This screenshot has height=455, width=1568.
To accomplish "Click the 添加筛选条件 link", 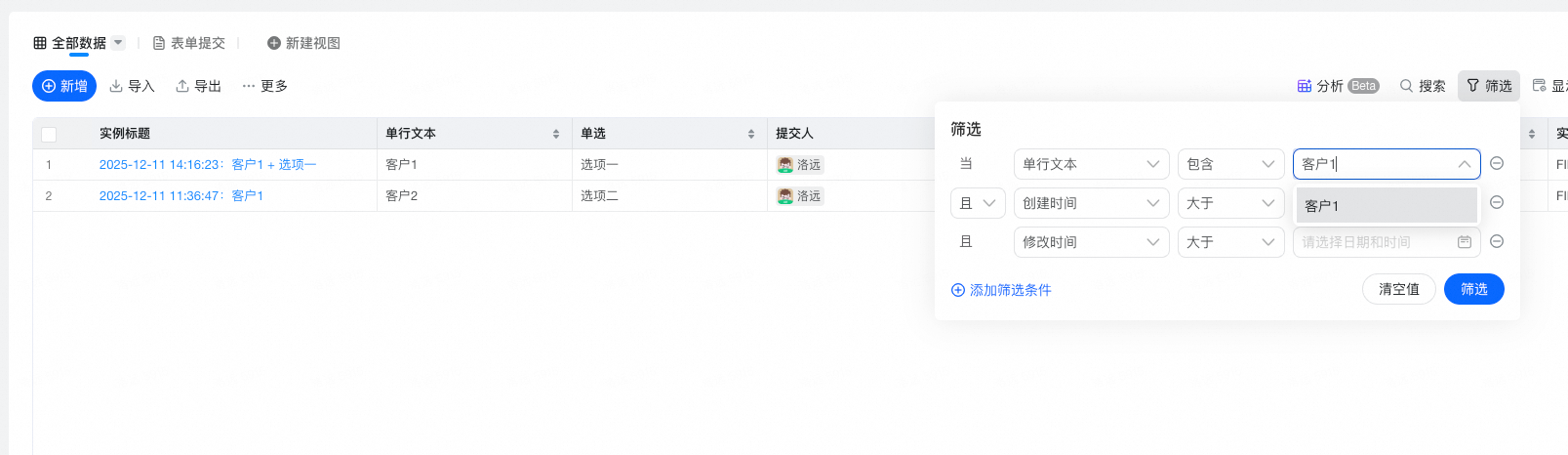I will pos(1001,290).
